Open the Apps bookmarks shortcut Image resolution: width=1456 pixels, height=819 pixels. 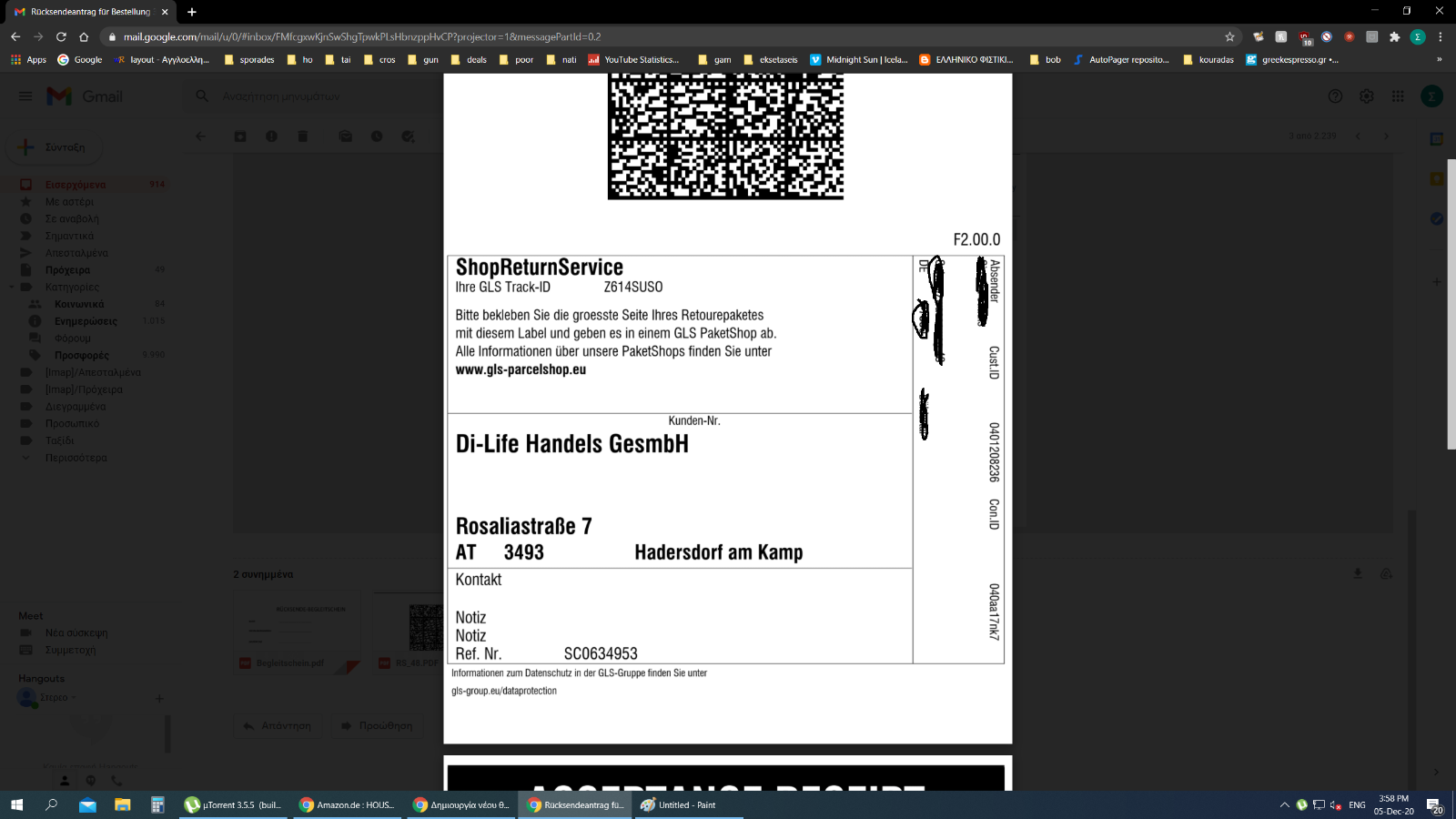tap(28, 59)
